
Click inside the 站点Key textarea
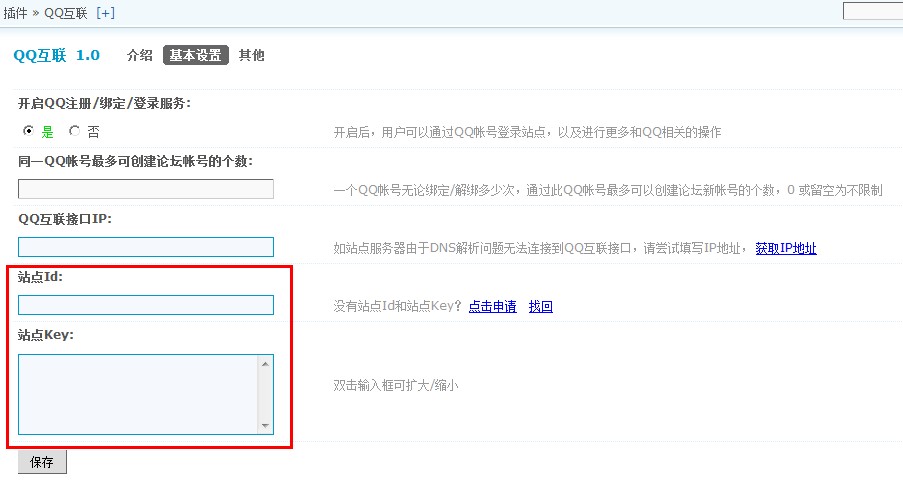tap(138, 395)
